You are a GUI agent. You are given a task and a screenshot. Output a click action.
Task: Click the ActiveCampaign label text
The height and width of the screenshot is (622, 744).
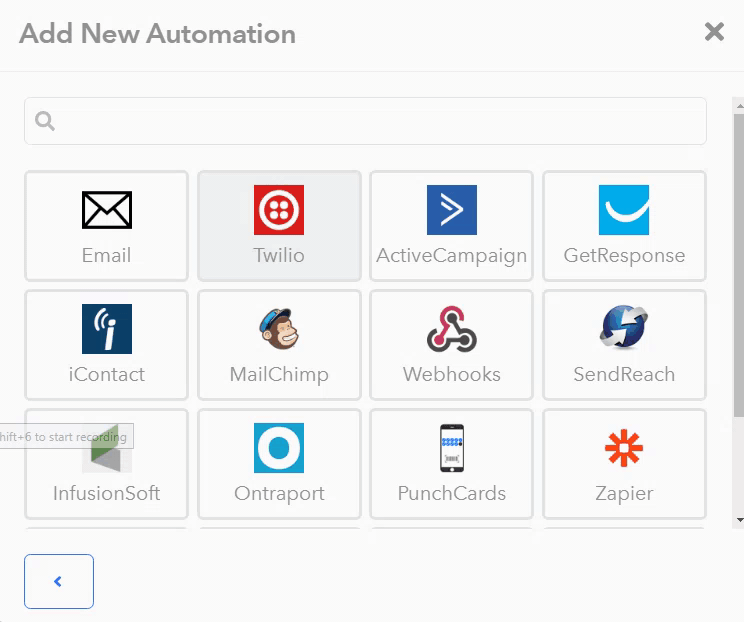452,256
